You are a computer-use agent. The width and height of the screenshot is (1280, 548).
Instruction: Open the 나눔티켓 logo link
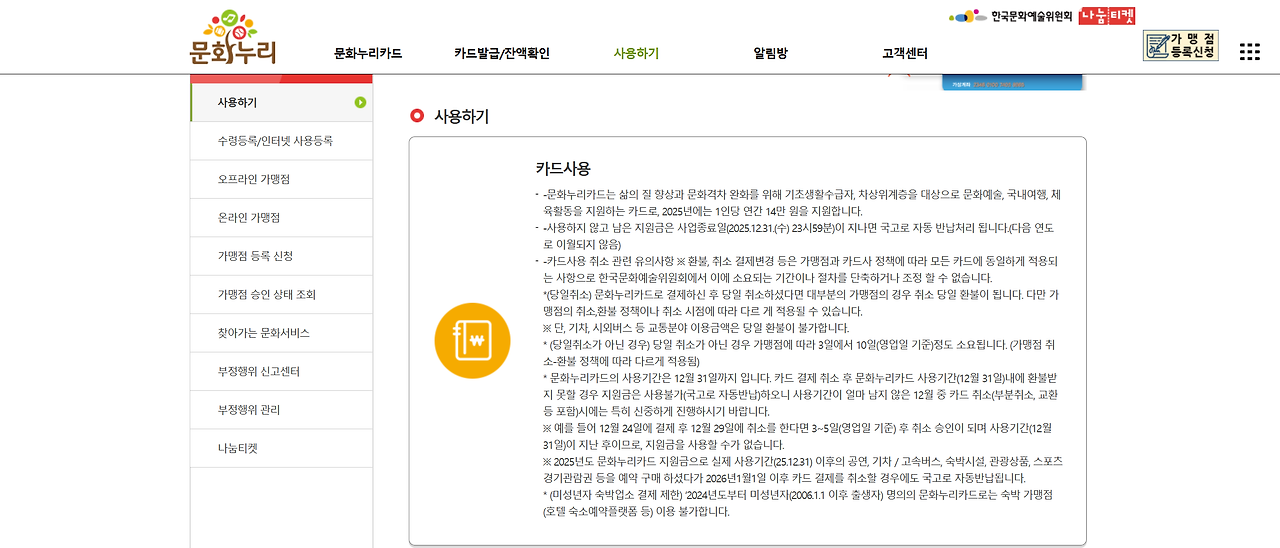point(1107,16)
